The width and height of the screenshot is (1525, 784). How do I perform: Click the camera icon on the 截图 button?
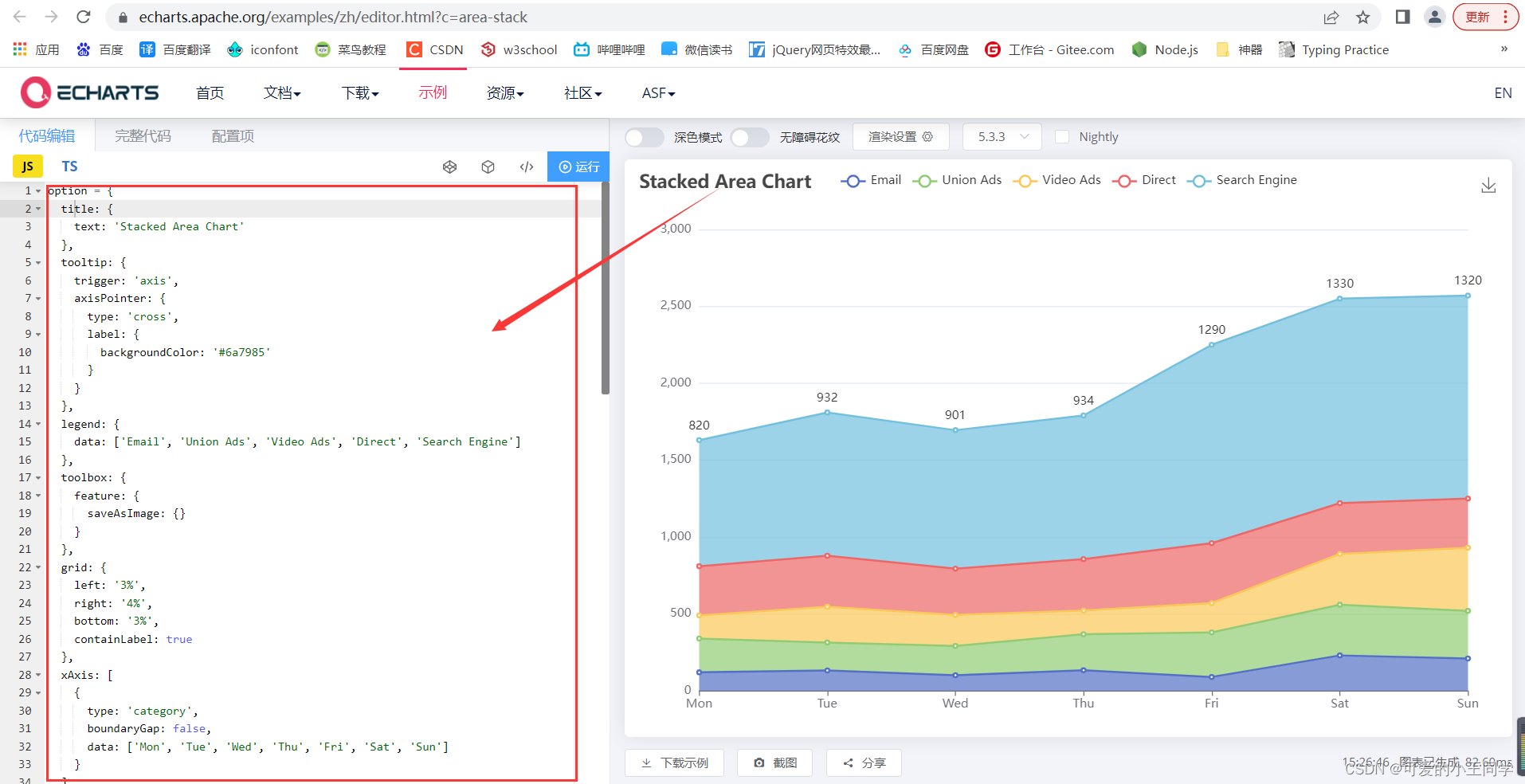tap(759, 762)
